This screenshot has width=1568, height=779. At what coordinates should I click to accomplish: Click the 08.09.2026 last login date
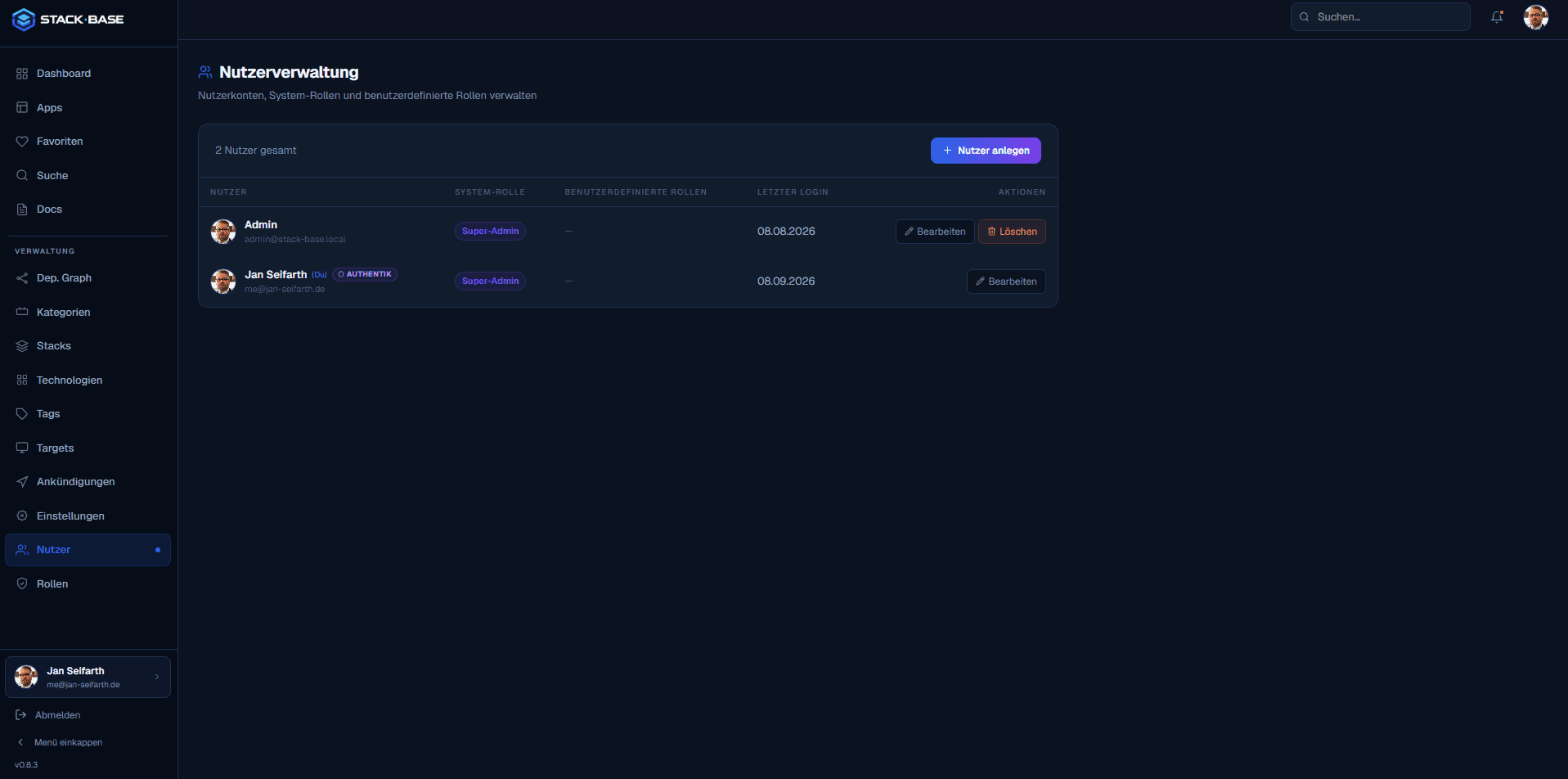click(786, 281)
